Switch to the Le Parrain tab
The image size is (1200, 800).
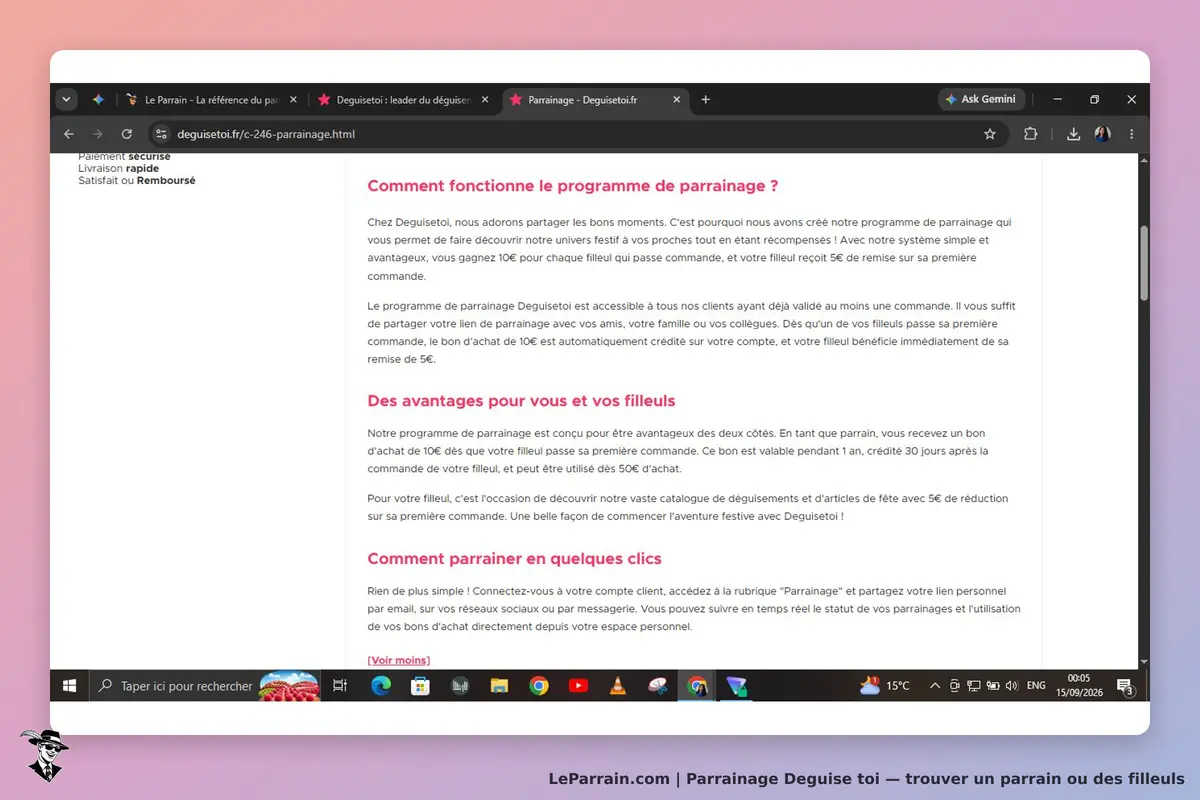pos(210,100)
